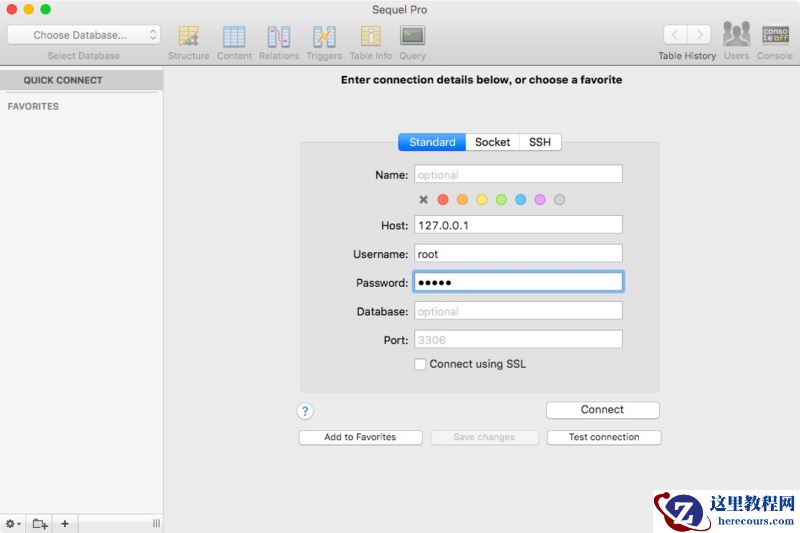This screenshot has height=533, width=800.
Task: Pick the orange color label
Action: (462, 199)
